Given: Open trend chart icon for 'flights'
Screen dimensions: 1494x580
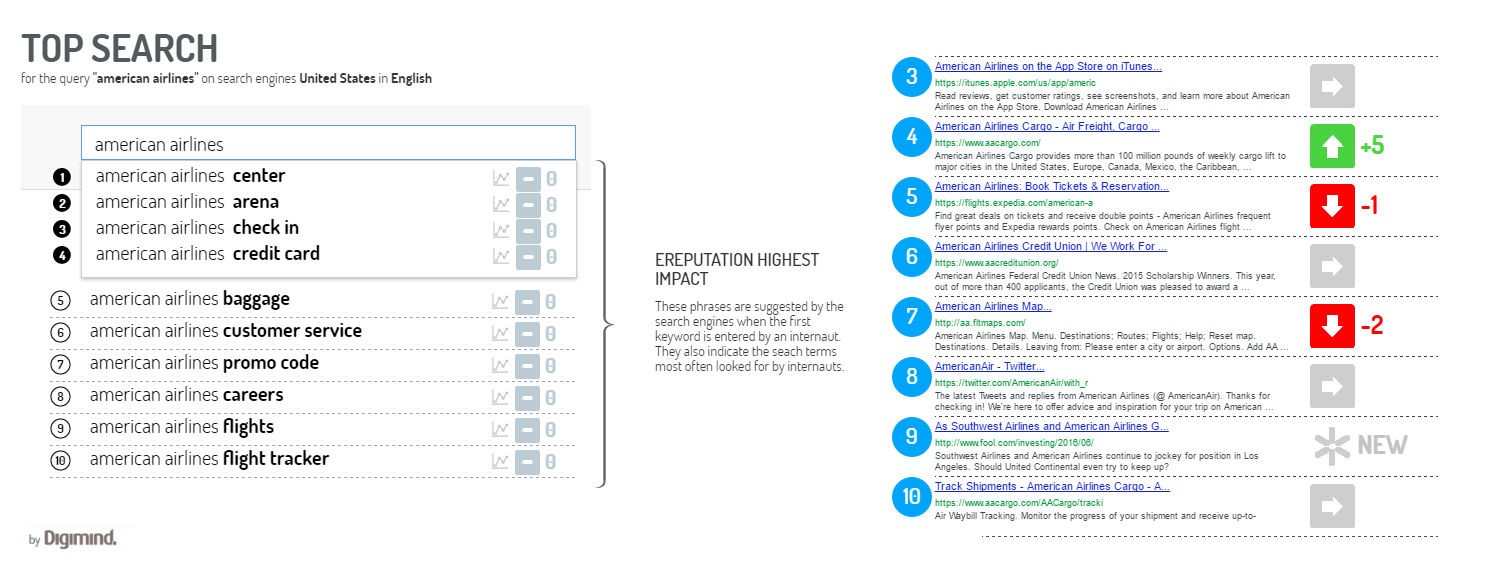Looking at the screenshot, I should [501, 430].
